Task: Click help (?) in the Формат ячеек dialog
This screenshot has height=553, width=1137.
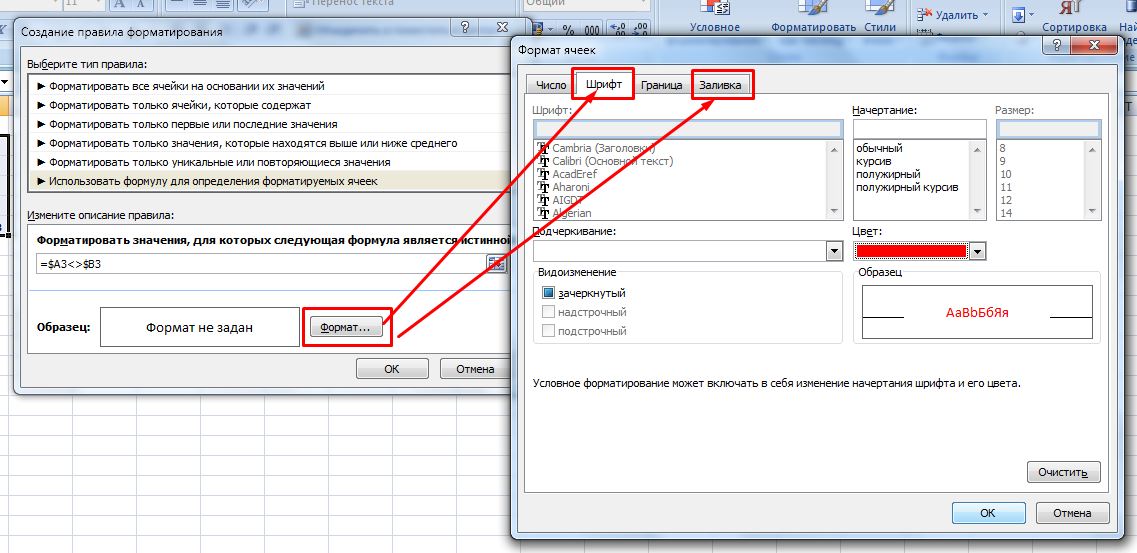Action: click(1057, 46)
